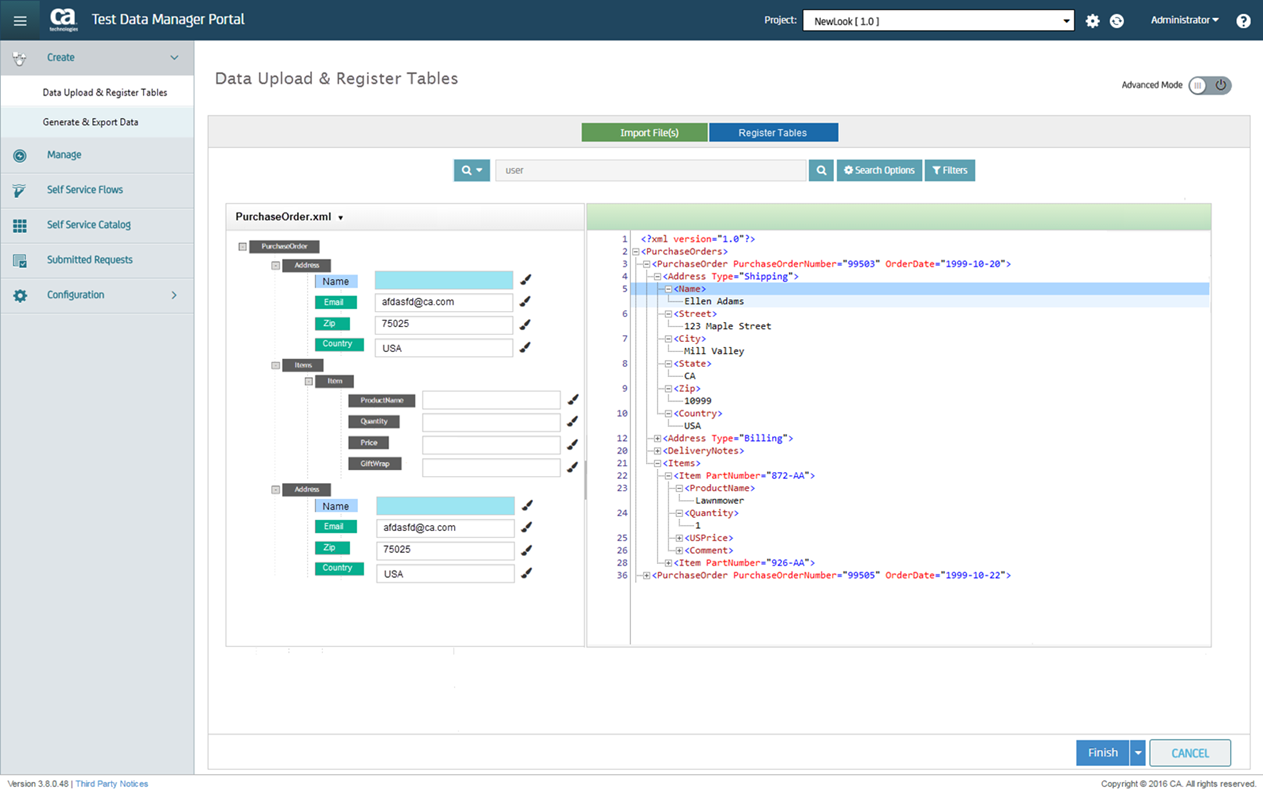This screenshot has height=793, width=1263.
Task: Click the brush icon beside Price field
Action: click(x=573, y=444)
